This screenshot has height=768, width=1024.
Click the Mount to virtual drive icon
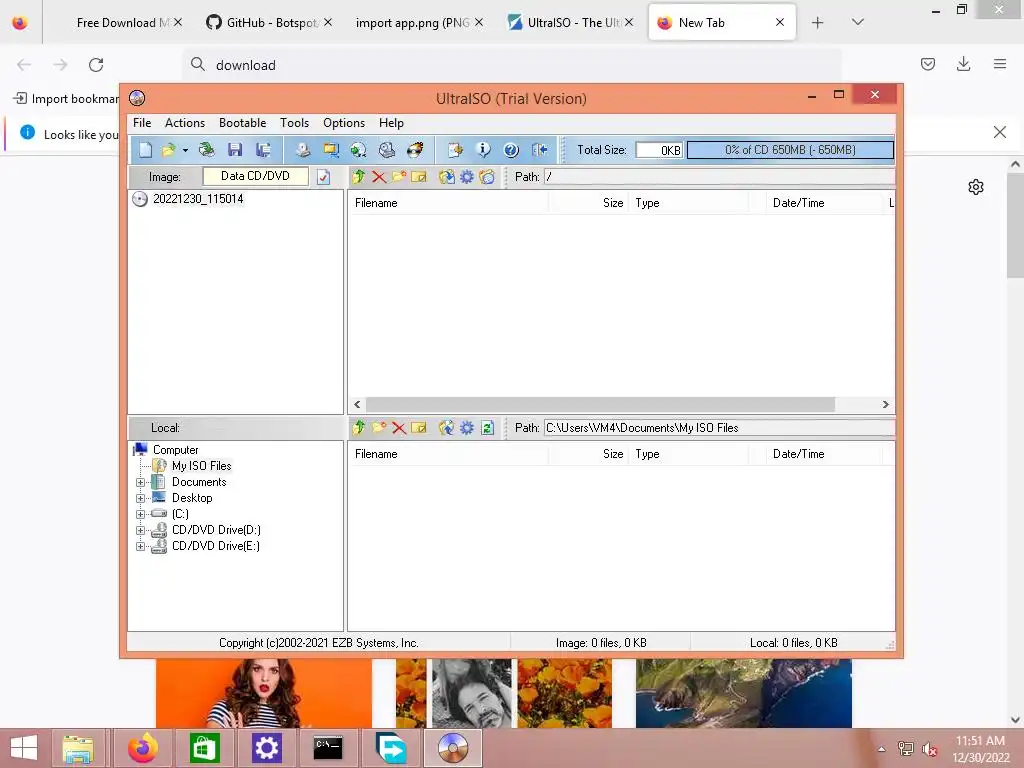coord(387,150)
